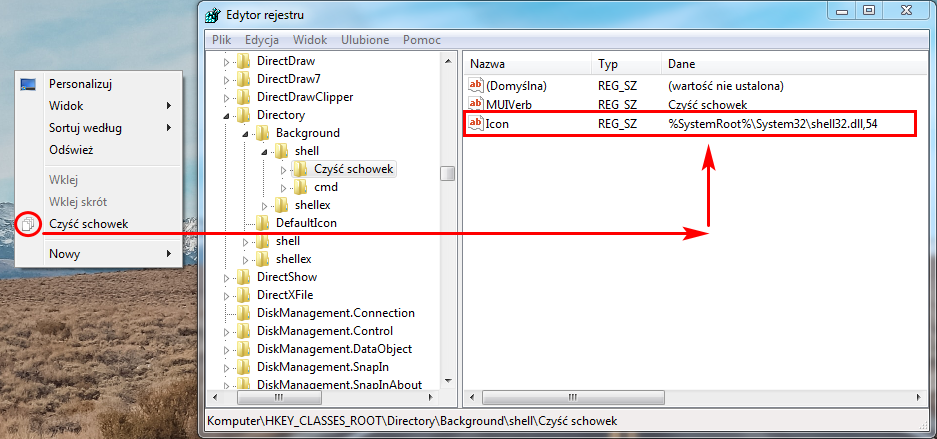Expand the DirectDraw7 tree node
937x439 pixels.
point(226,79)
